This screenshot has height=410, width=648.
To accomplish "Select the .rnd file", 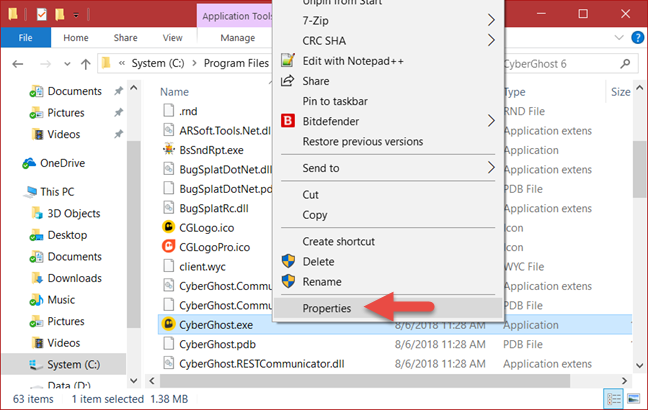I will pyautogui.click(x=188, y=111).
